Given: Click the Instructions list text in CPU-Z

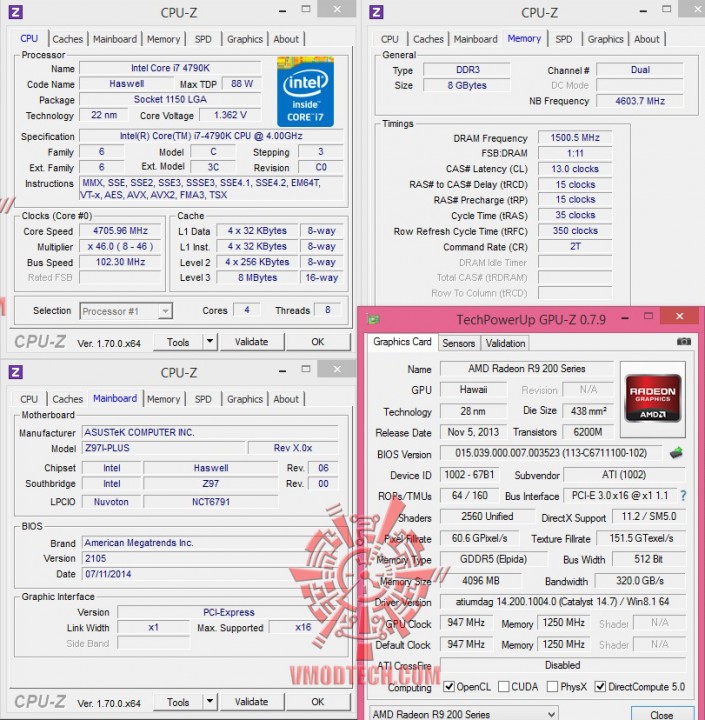Looking at the screenshot, I should tap(211, 189).
